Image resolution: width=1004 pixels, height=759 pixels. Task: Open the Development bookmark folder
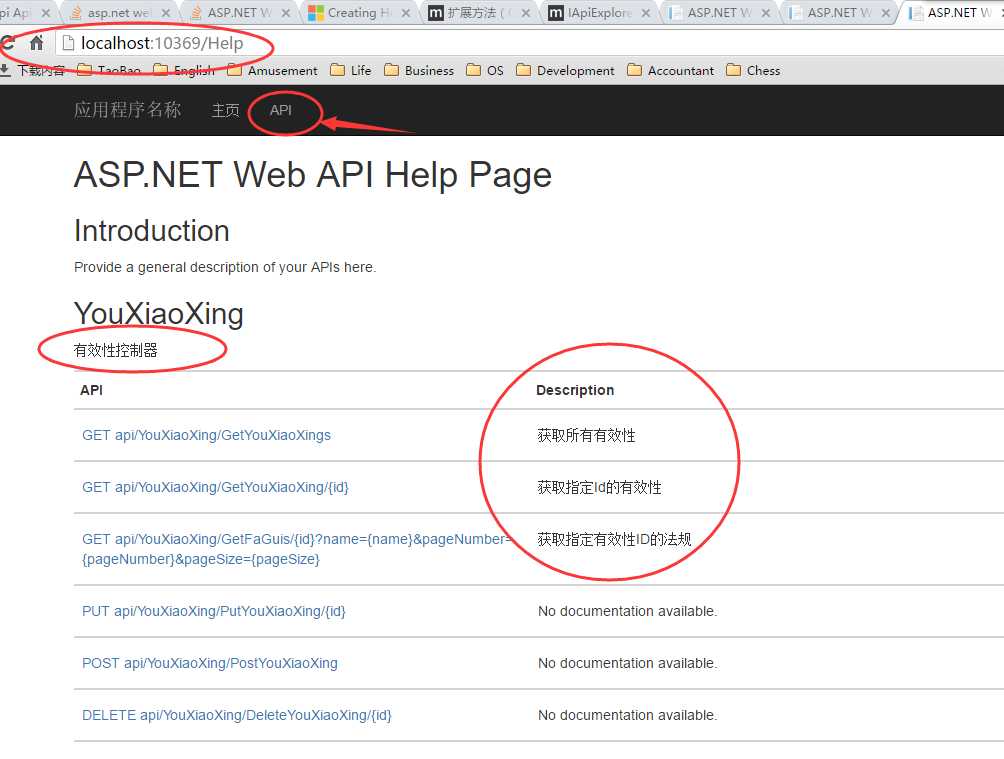pyautogui.click(x=565, y=70)
